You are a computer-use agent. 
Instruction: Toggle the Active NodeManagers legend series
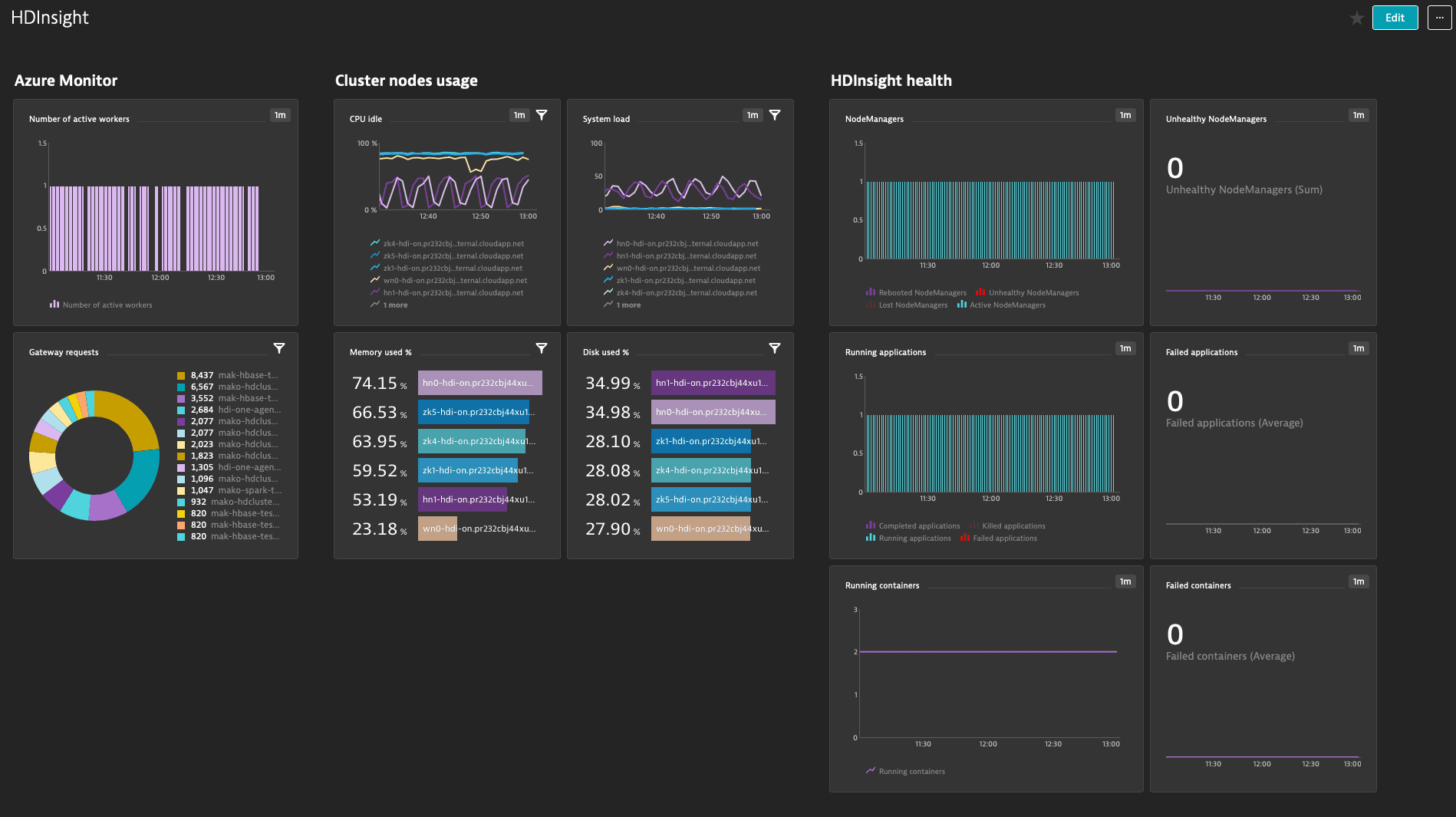[1000, 305]
